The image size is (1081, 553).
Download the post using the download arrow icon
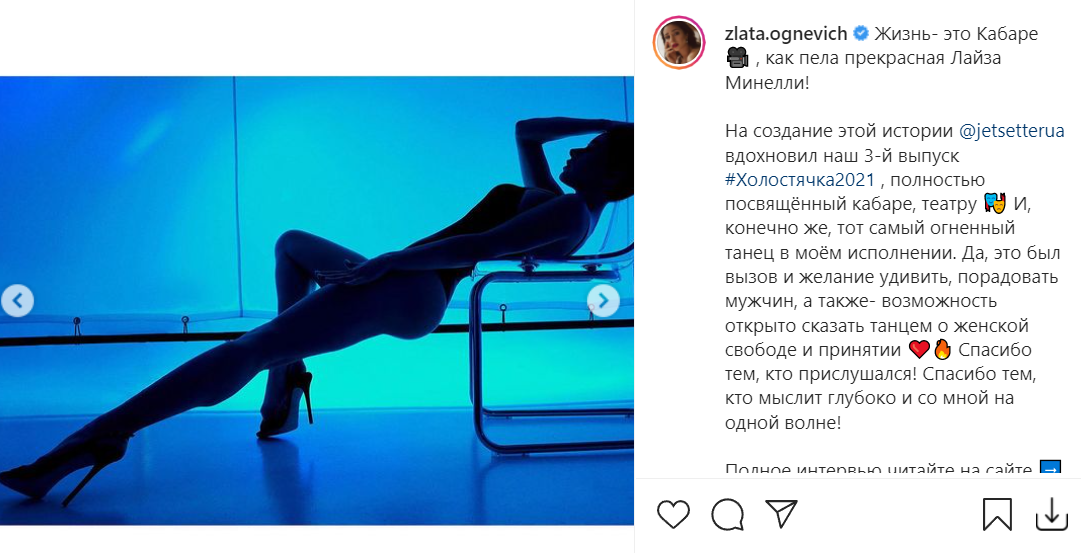click(x=1051, y=514)
